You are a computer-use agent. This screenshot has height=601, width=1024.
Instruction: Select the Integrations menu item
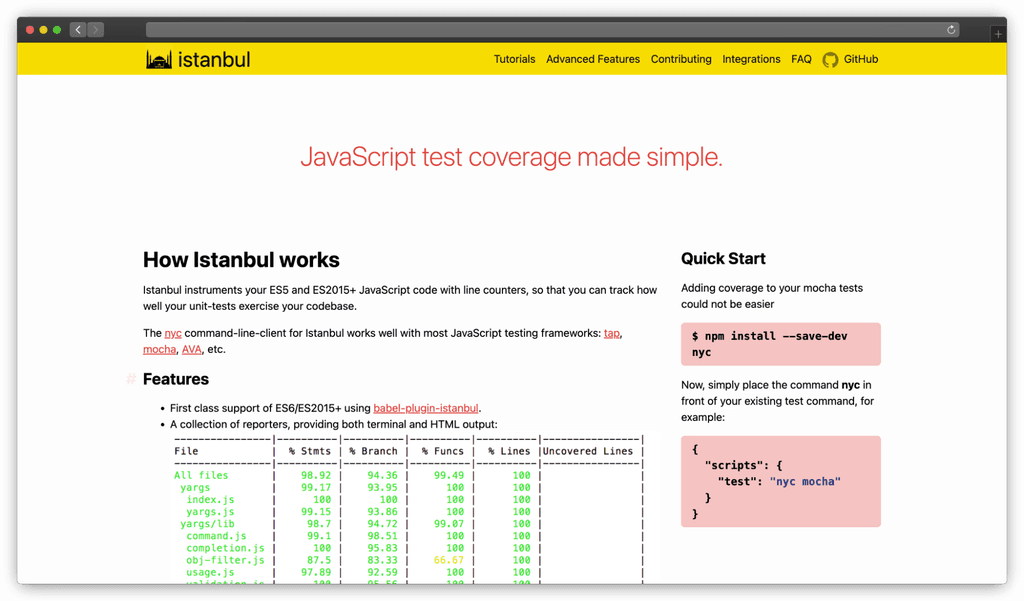tap(751, 59)
